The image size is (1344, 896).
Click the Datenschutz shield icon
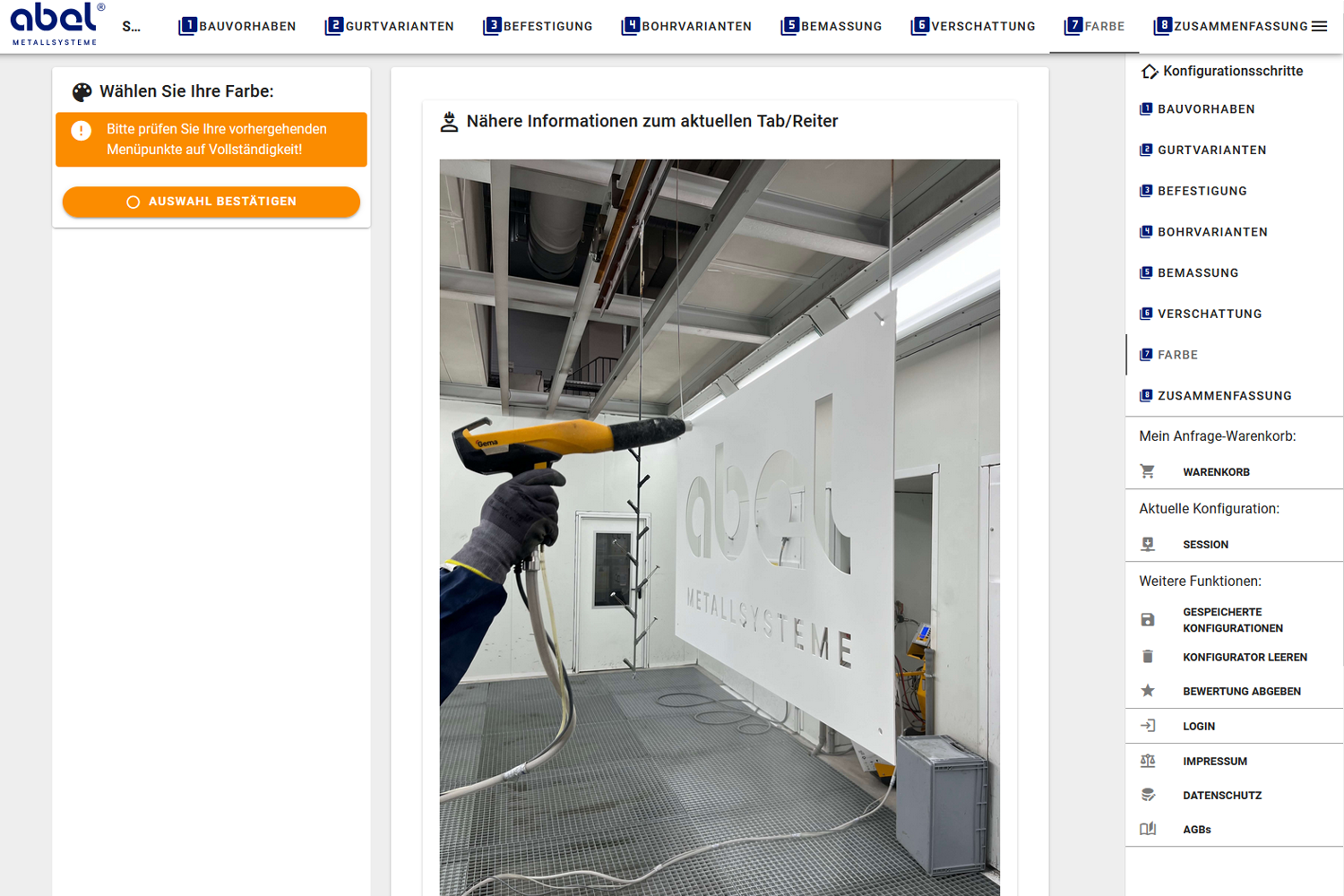[1148, 795]
